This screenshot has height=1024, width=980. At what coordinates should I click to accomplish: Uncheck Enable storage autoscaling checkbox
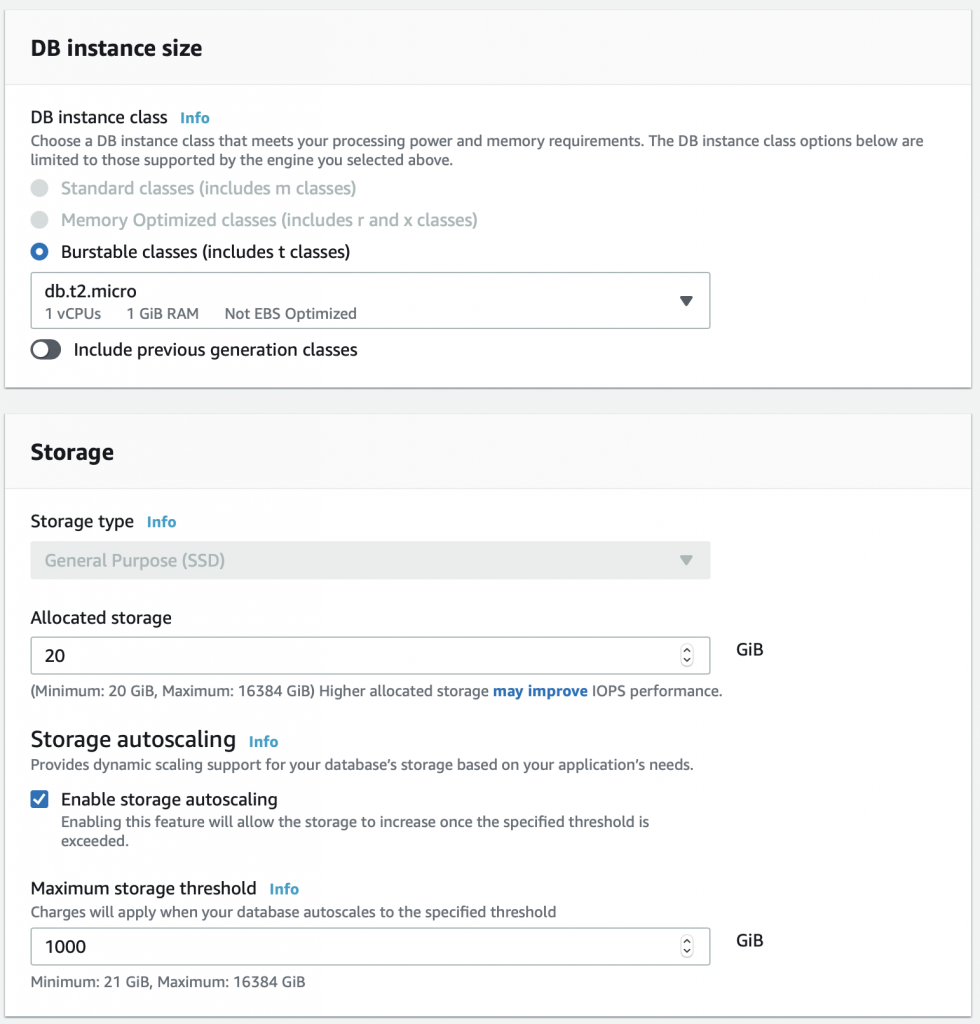point(39,799)
